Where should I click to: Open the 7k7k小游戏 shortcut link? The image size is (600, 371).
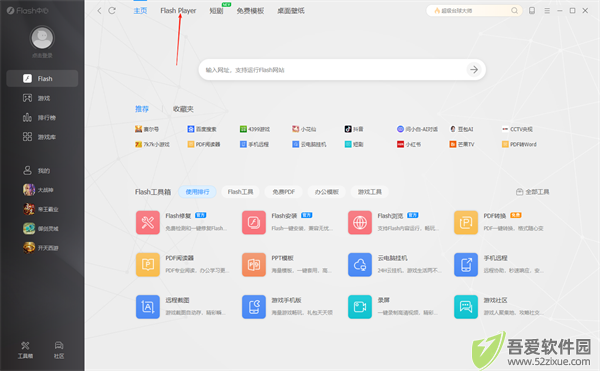tap(152, 144)
